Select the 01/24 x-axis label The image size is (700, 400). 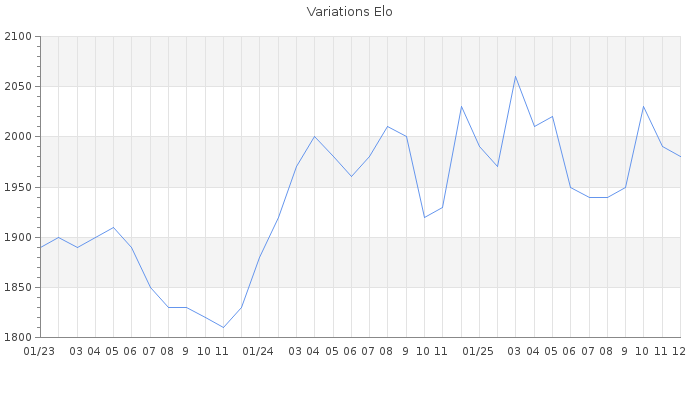(259, 351)
